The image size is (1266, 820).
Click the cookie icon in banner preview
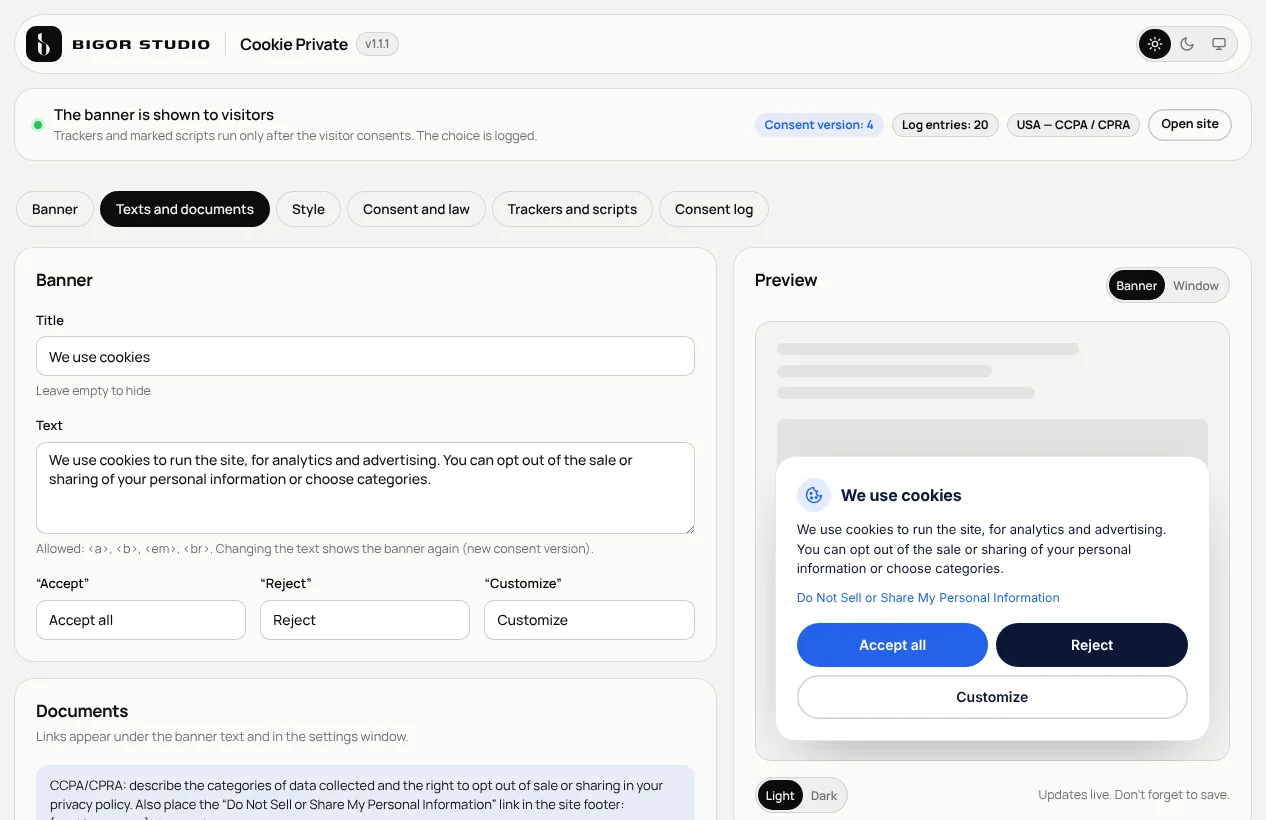pyautogui.click(x=814, y=495)
